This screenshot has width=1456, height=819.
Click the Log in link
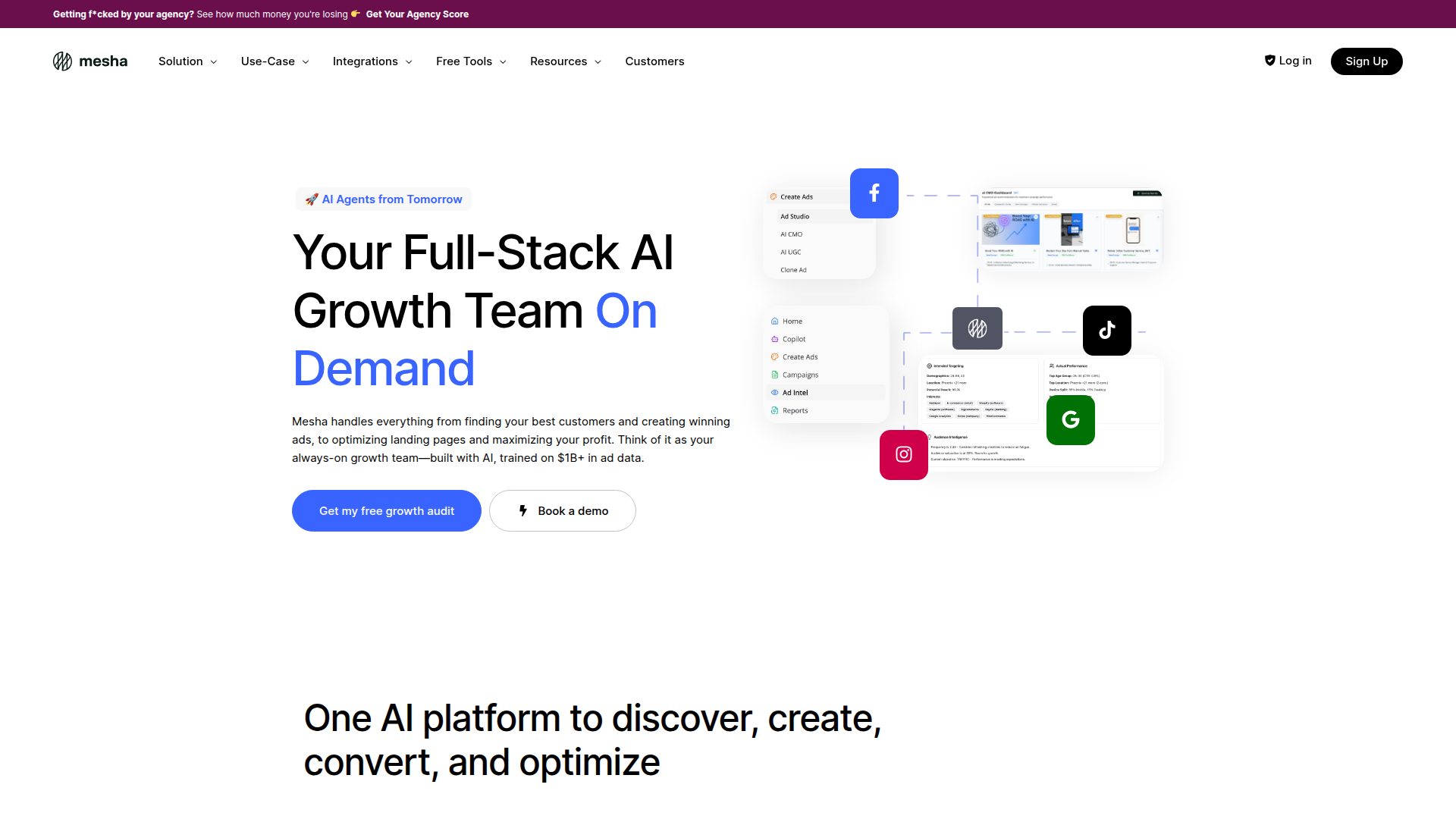(1294, 61)
